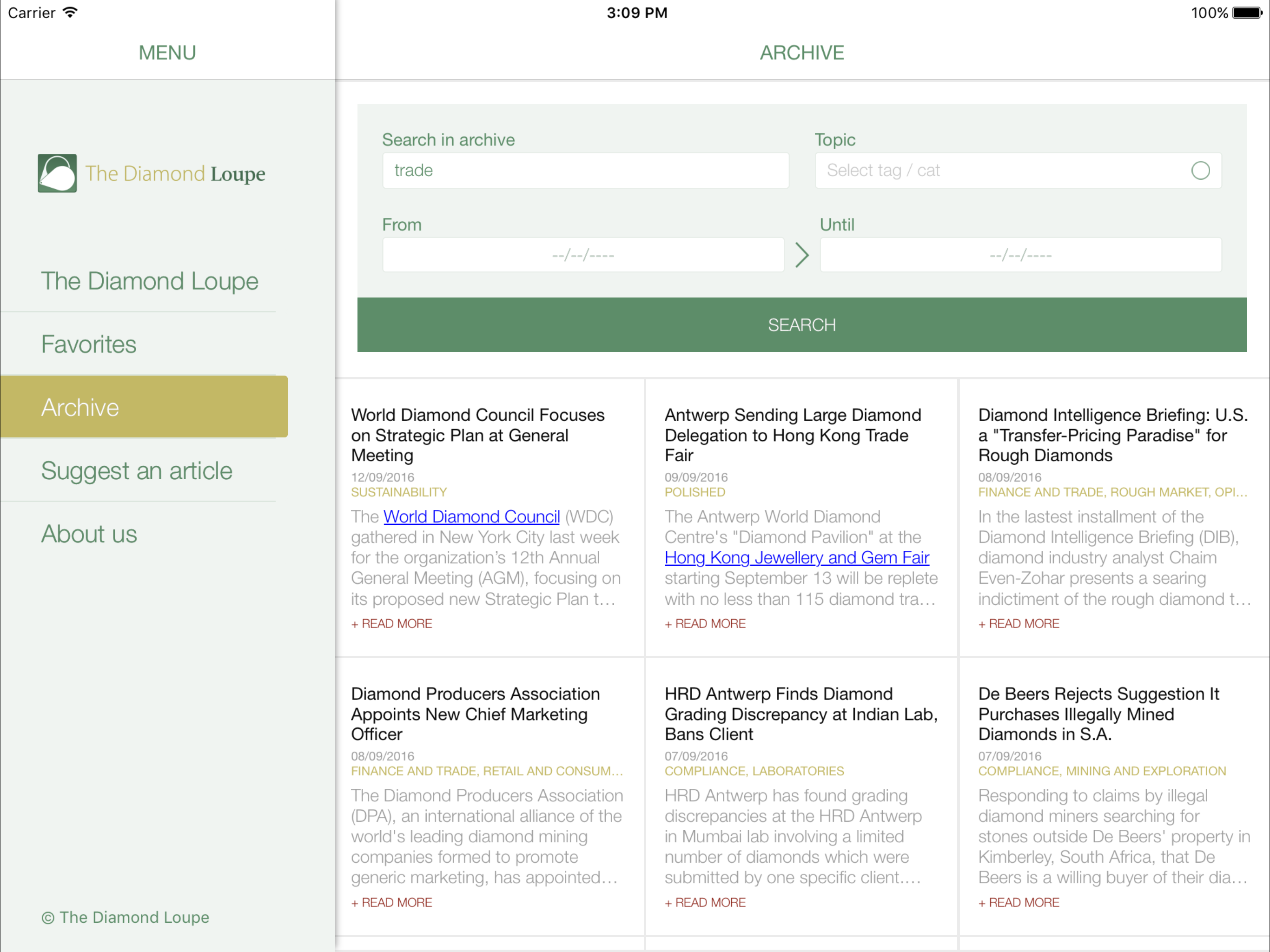
Task: Click the COMPLIANCE, LABORATORIES tag line
Action: pyautogui.click(x=754, y=771)
